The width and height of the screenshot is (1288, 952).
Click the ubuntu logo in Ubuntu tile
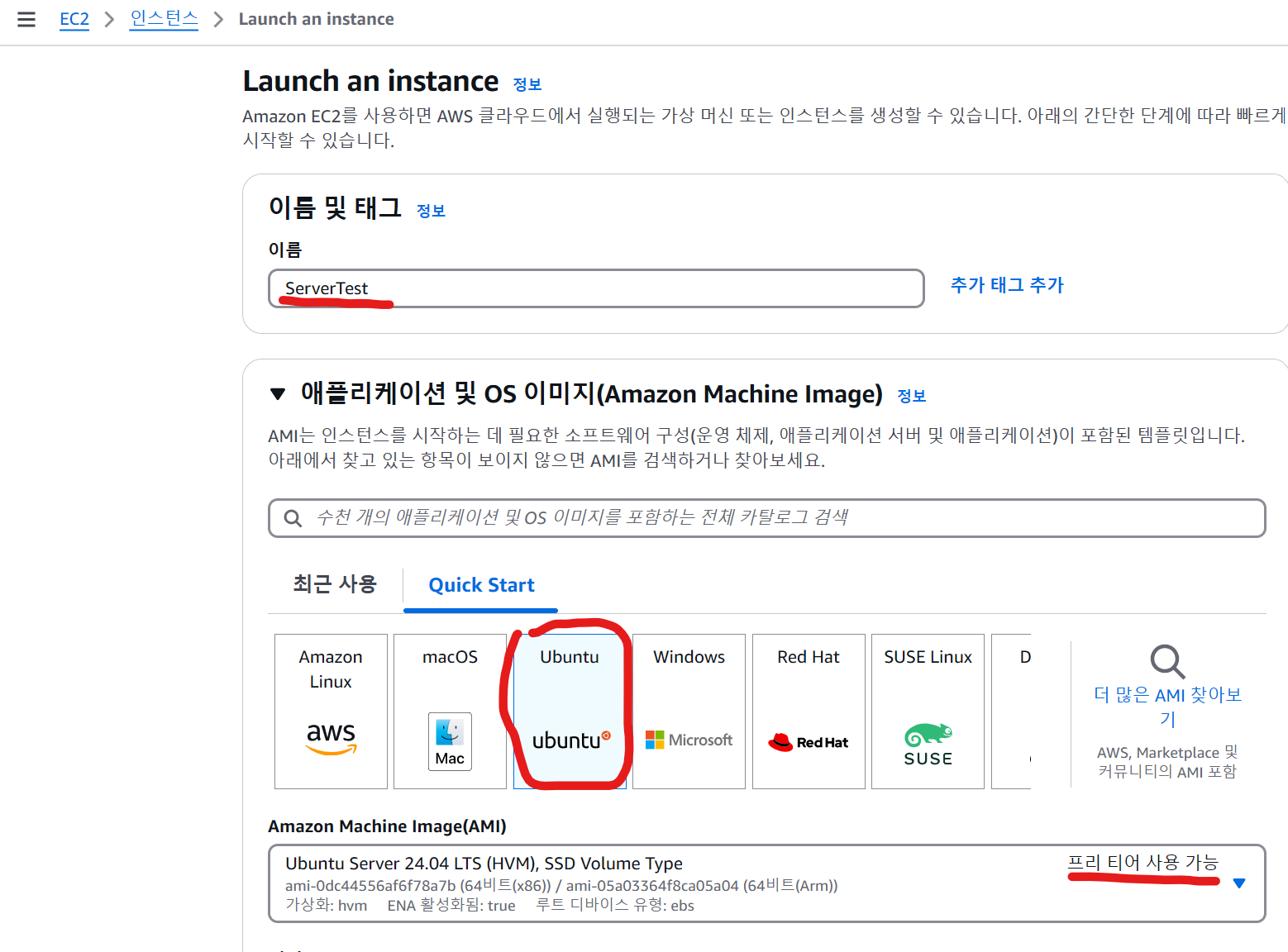coord(571,740)
